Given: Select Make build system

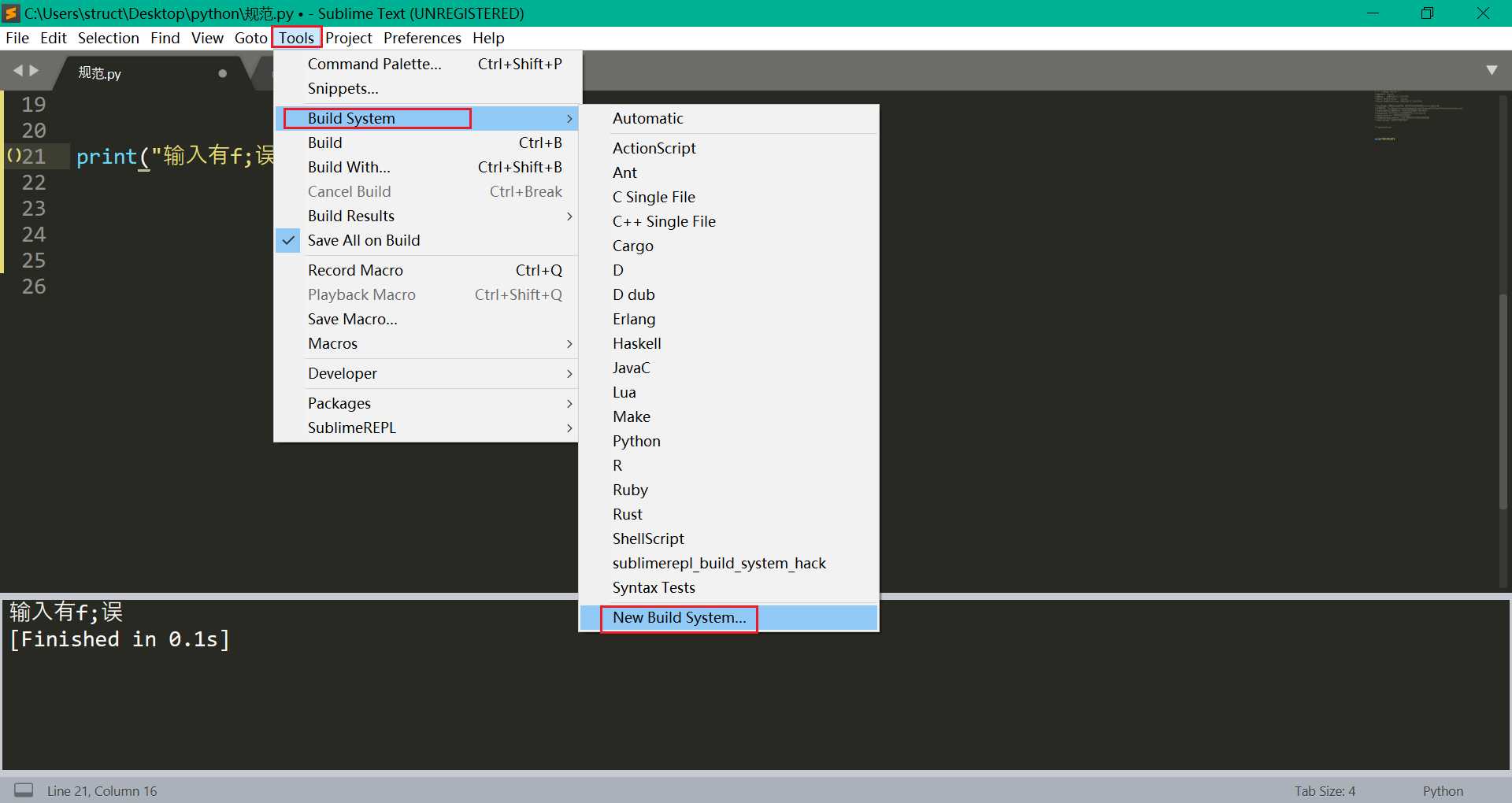Looking at the screenshot, I should [x=728, y=416].
